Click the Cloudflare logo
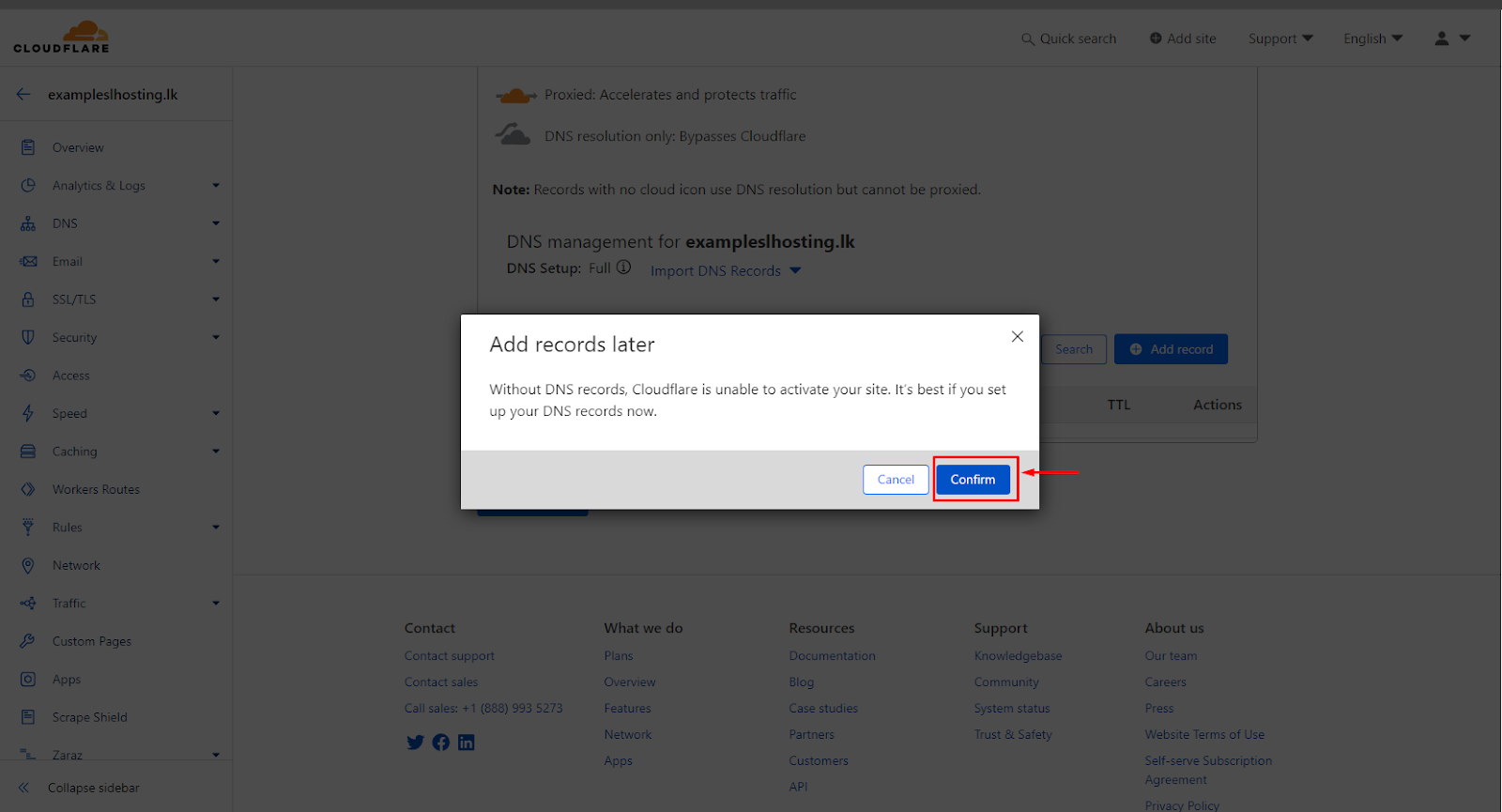This screenshot has width=1502, height=812. click(61, 37)
